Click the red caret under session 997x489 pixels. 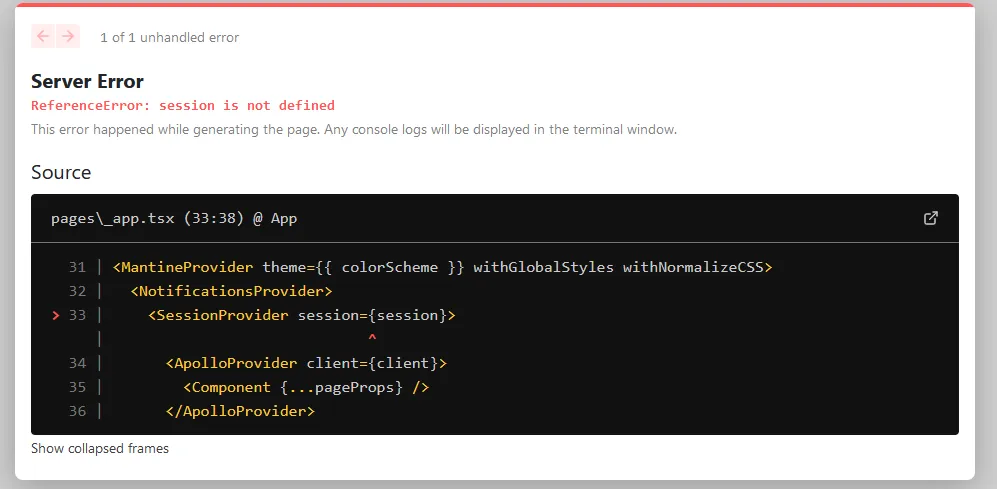pos(372,338)
